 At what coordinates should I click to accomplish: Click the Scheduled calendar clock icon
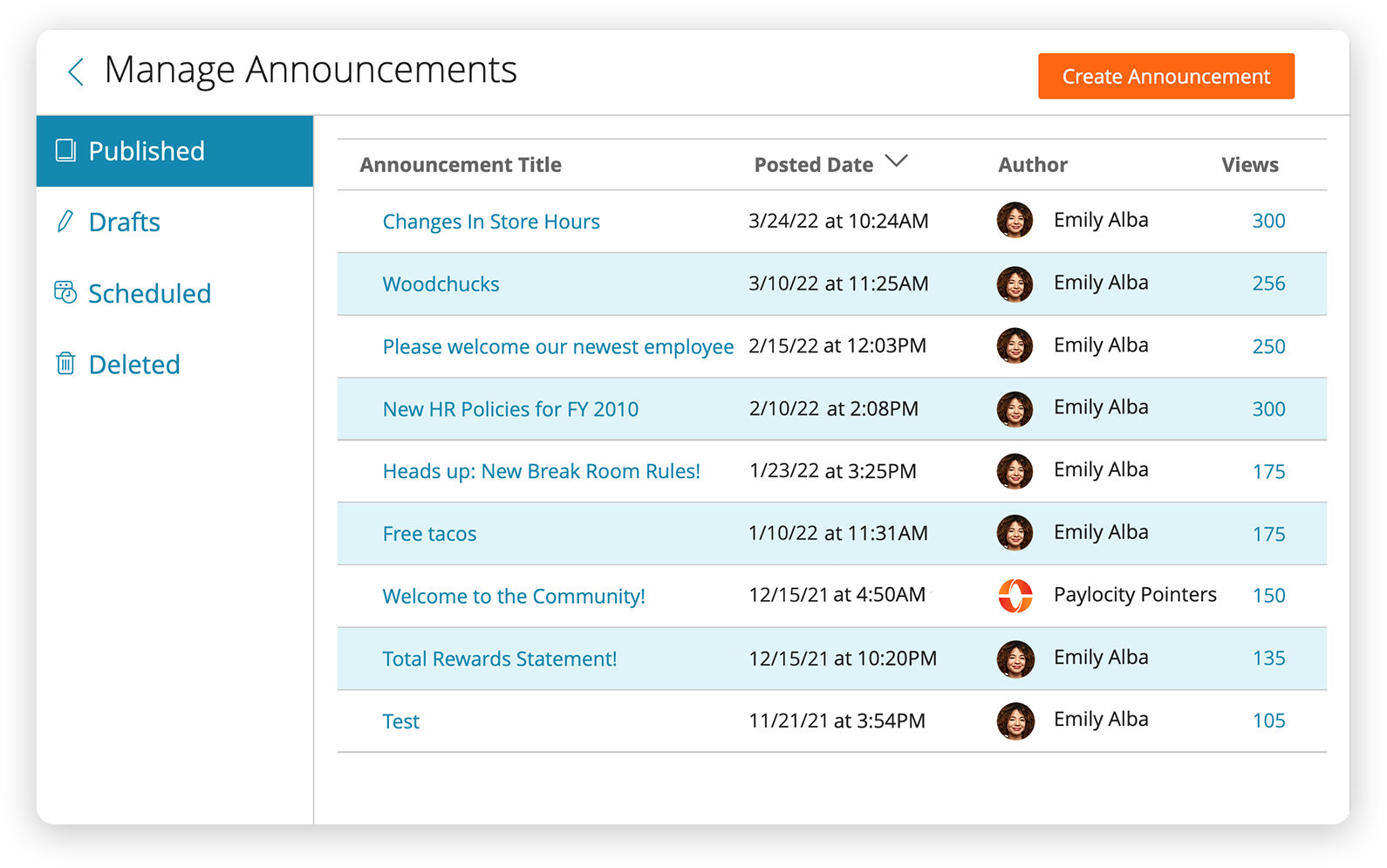pos(65,292)
